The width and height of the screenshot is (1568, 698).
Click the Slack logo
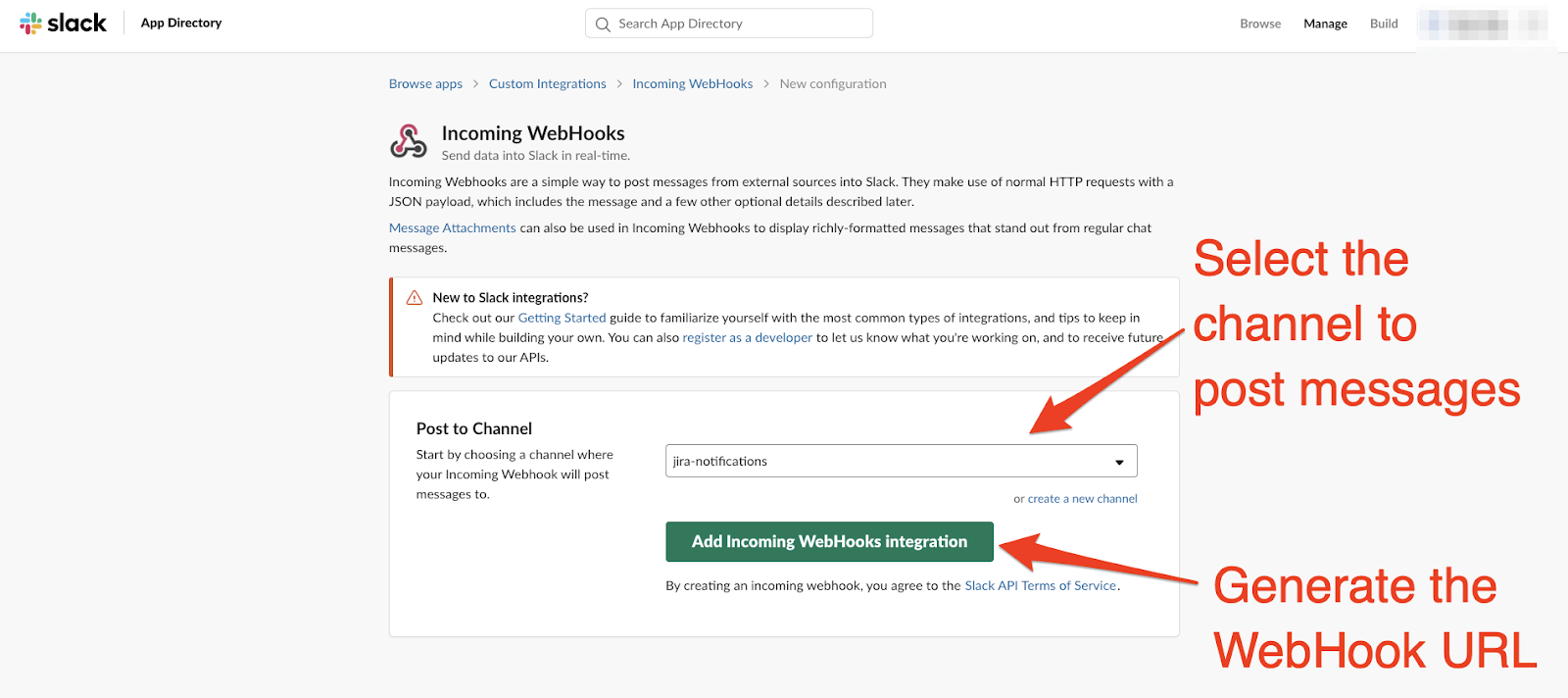pos(63,23)
